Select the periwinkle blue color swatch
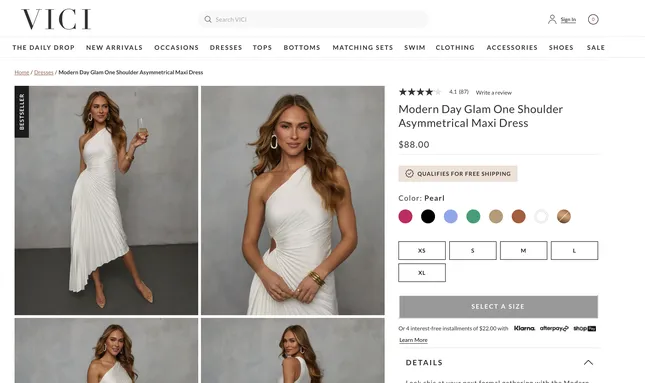The image size is (645, 383). pos(450,216)
